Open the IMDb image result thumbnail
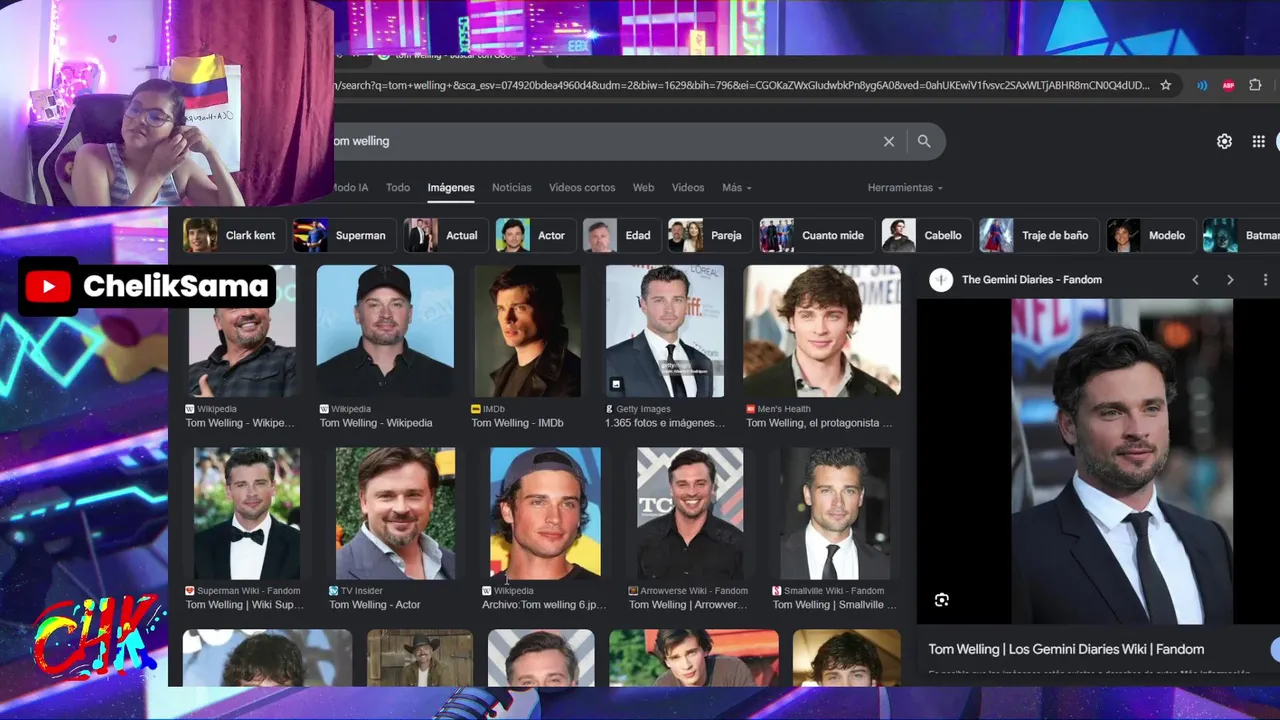Screen dimensions: 1280x720 point(527,331)
